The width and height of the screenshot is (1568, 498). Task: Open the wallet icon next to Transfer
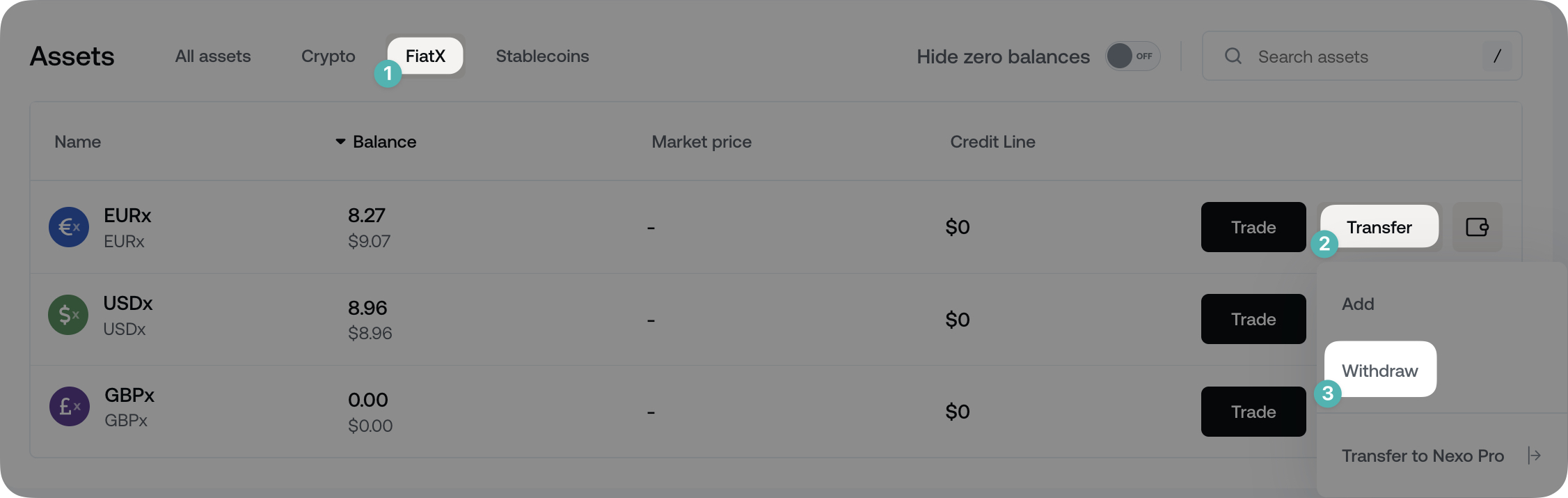click(1478, 227)
